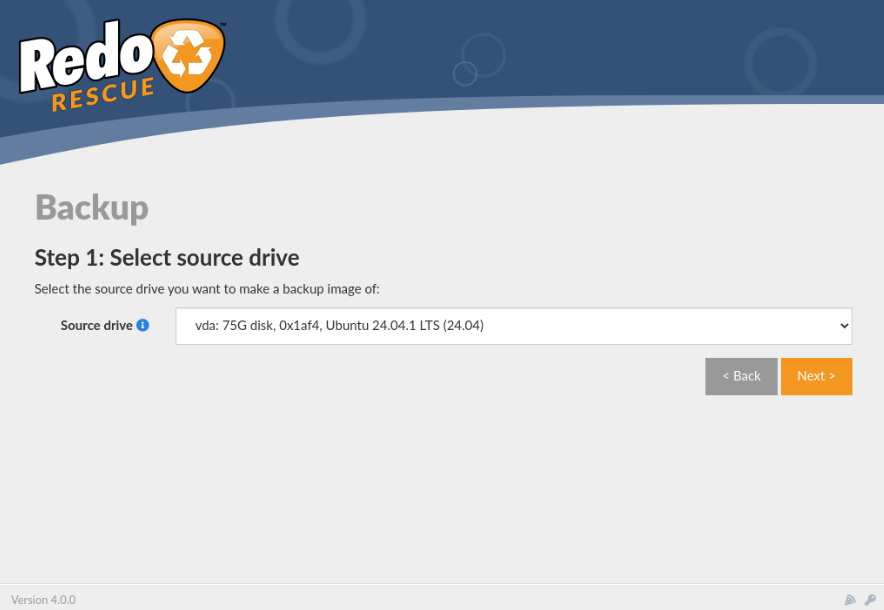Click the blue circular info badge

145,325
